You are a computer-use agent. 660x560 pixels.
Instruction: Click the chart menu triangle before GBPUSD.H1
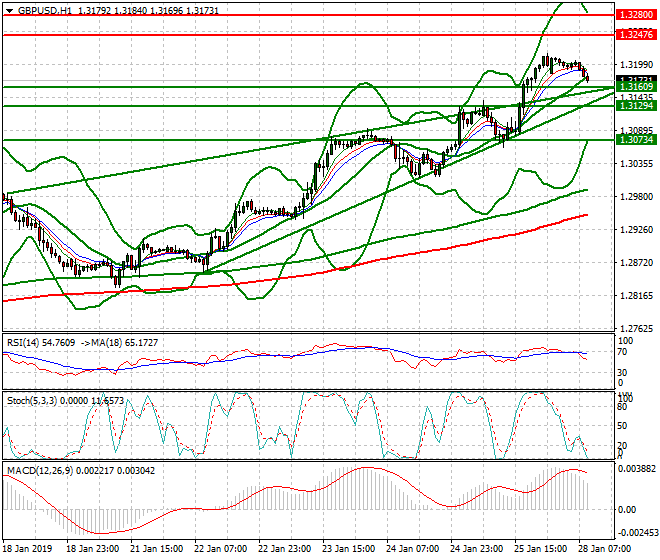click(x=9, y=11)
